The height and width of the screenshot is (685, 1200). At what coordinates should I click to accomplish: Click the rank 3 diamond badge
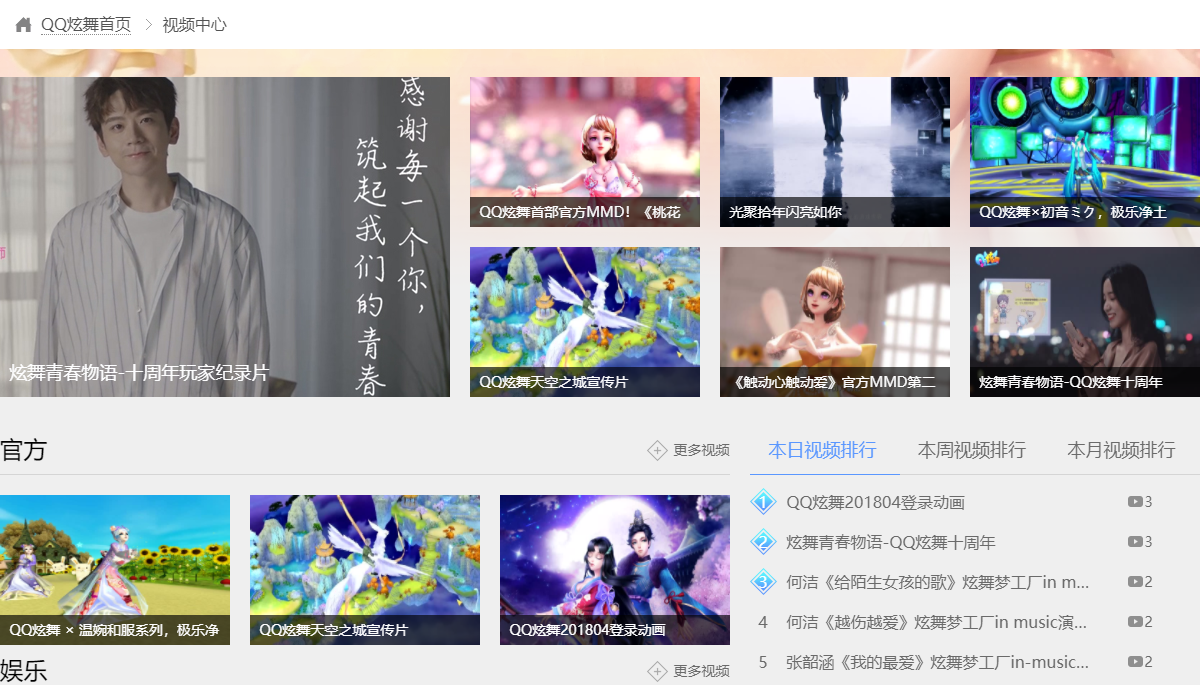(763, 582)
